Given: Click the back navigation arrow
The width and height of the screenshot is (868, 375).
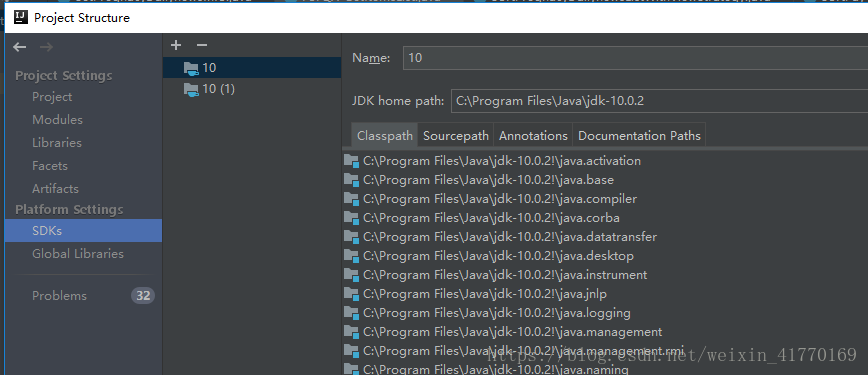Looking at the screenshot, I should pyautogui.click(x=20, y=47).
